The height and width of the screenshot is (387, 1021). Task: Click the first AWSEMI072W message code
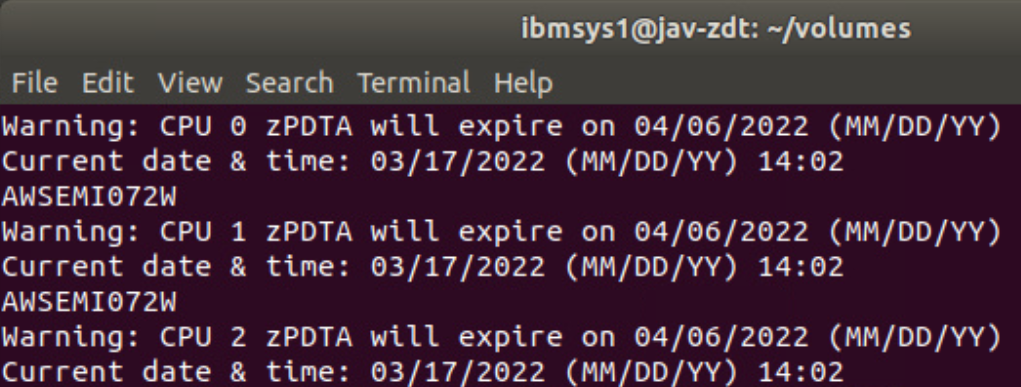(x=89, y=196)
